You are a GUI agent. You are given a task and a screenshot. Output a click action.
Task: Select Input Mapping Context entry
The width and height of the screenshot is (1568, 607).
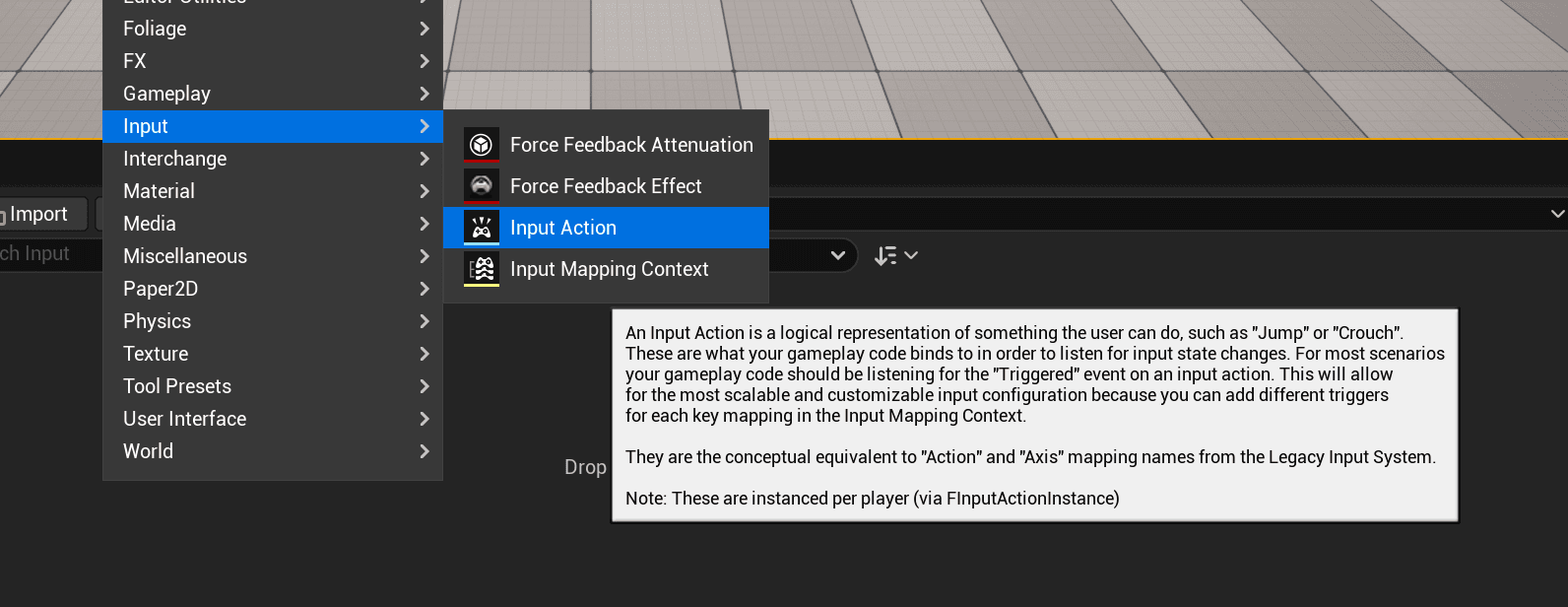[x=609, y=269]
